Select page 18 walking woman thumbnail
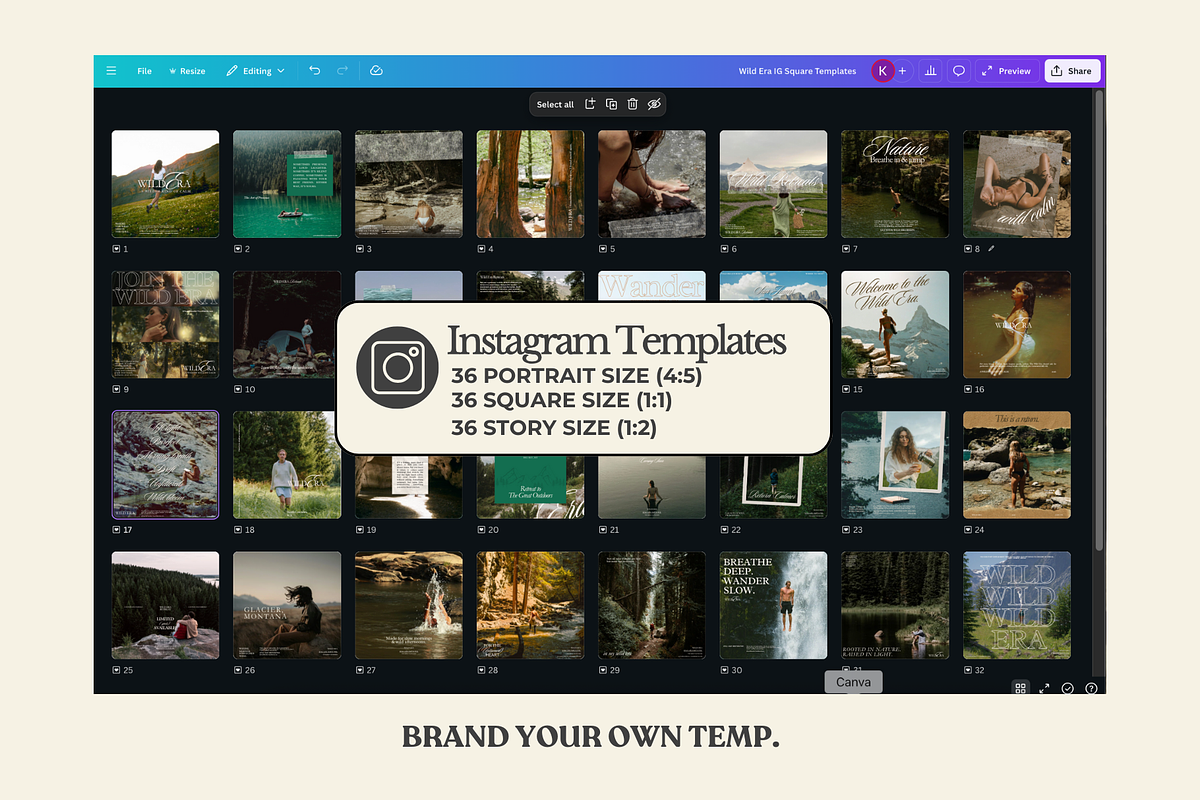Screen dimensions: 1200x800 (x=287, y=465)
